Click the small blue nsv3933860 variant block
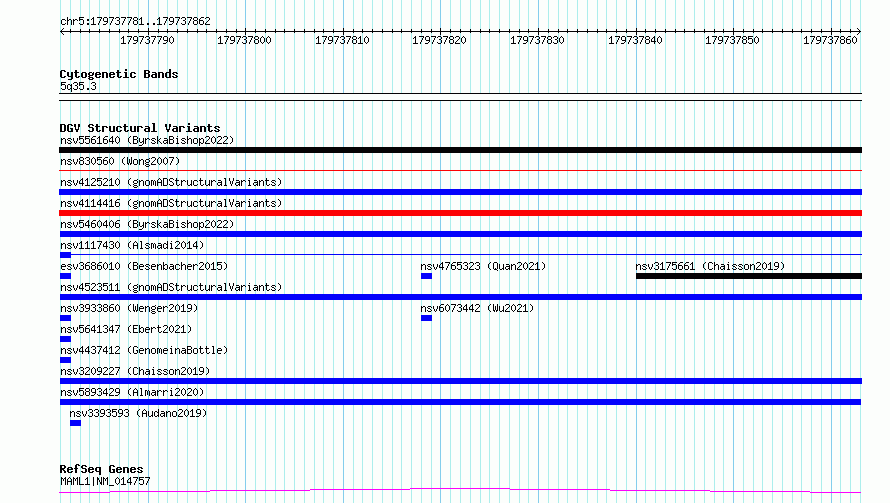This screenshot has height=503, width=890. coord(65,318)
